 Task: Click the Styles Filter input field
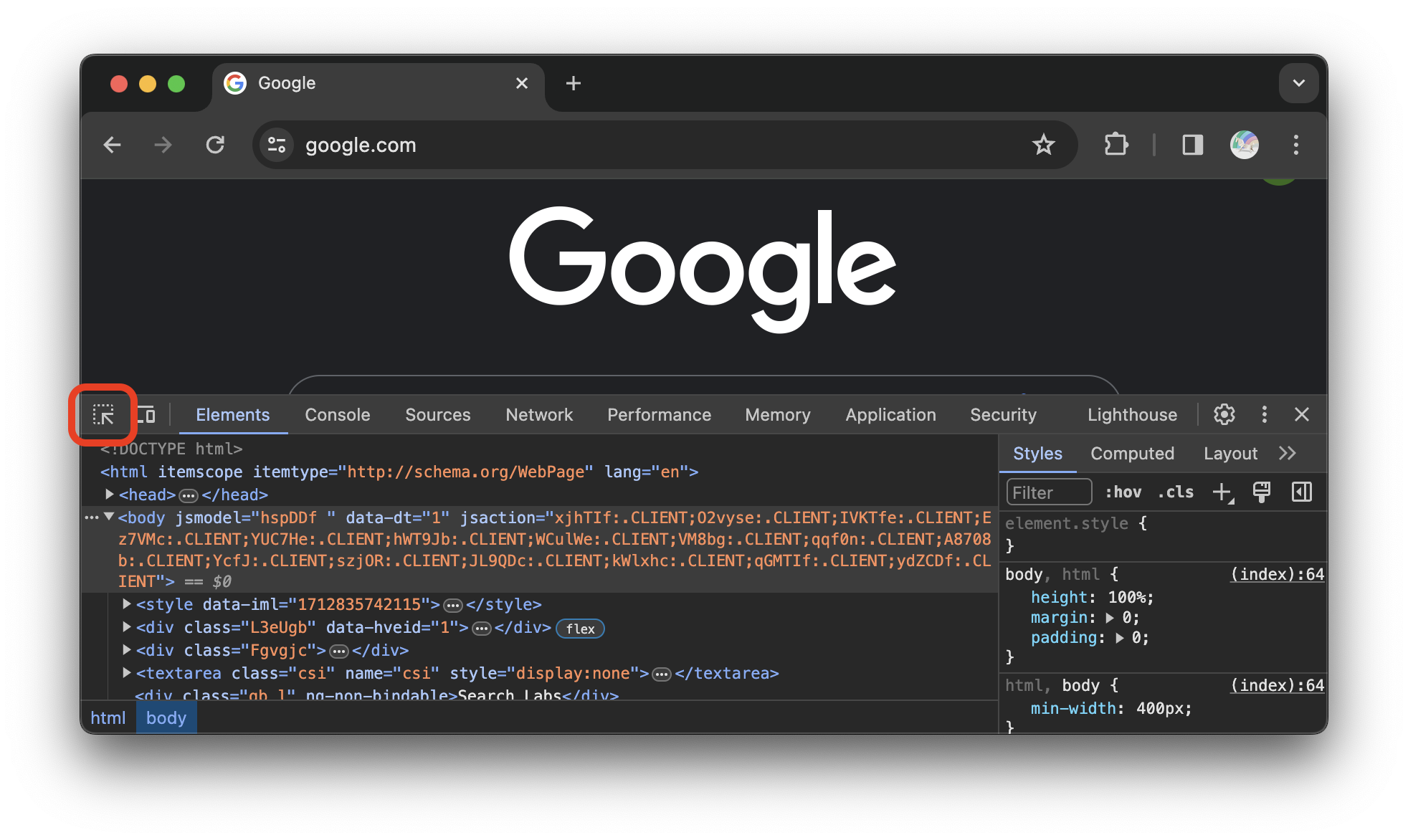coord(1049,492)
